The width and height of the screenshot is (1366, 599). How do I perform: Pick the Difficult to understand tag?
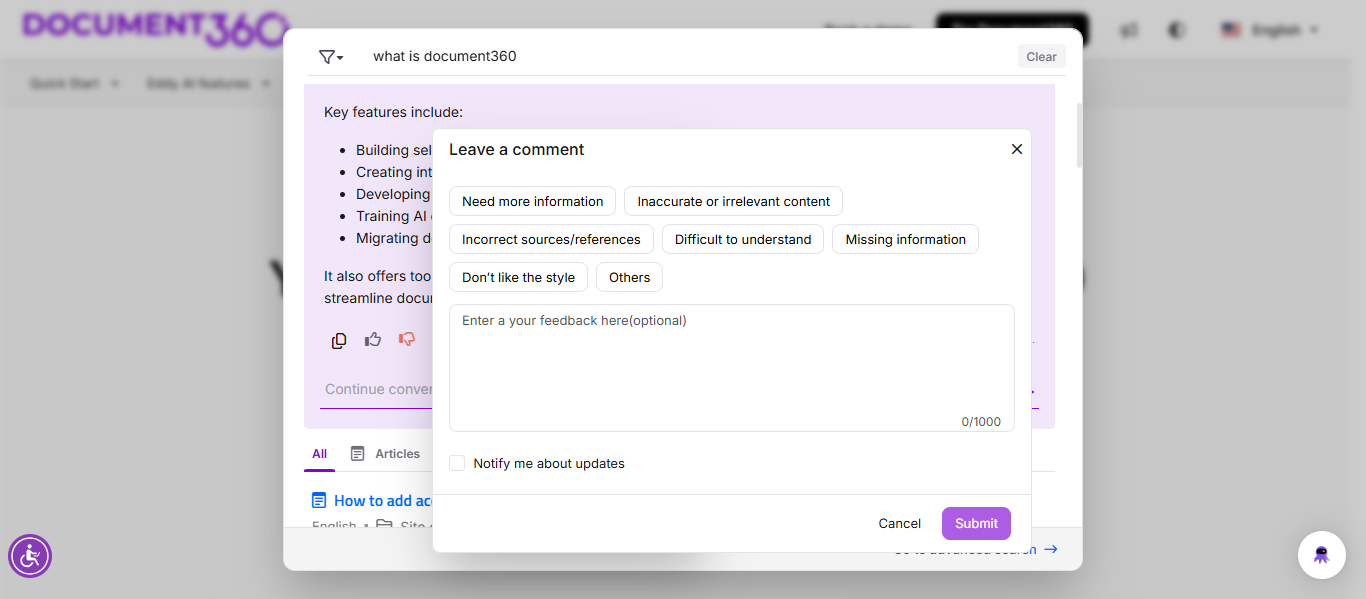[x=743, y=239]
